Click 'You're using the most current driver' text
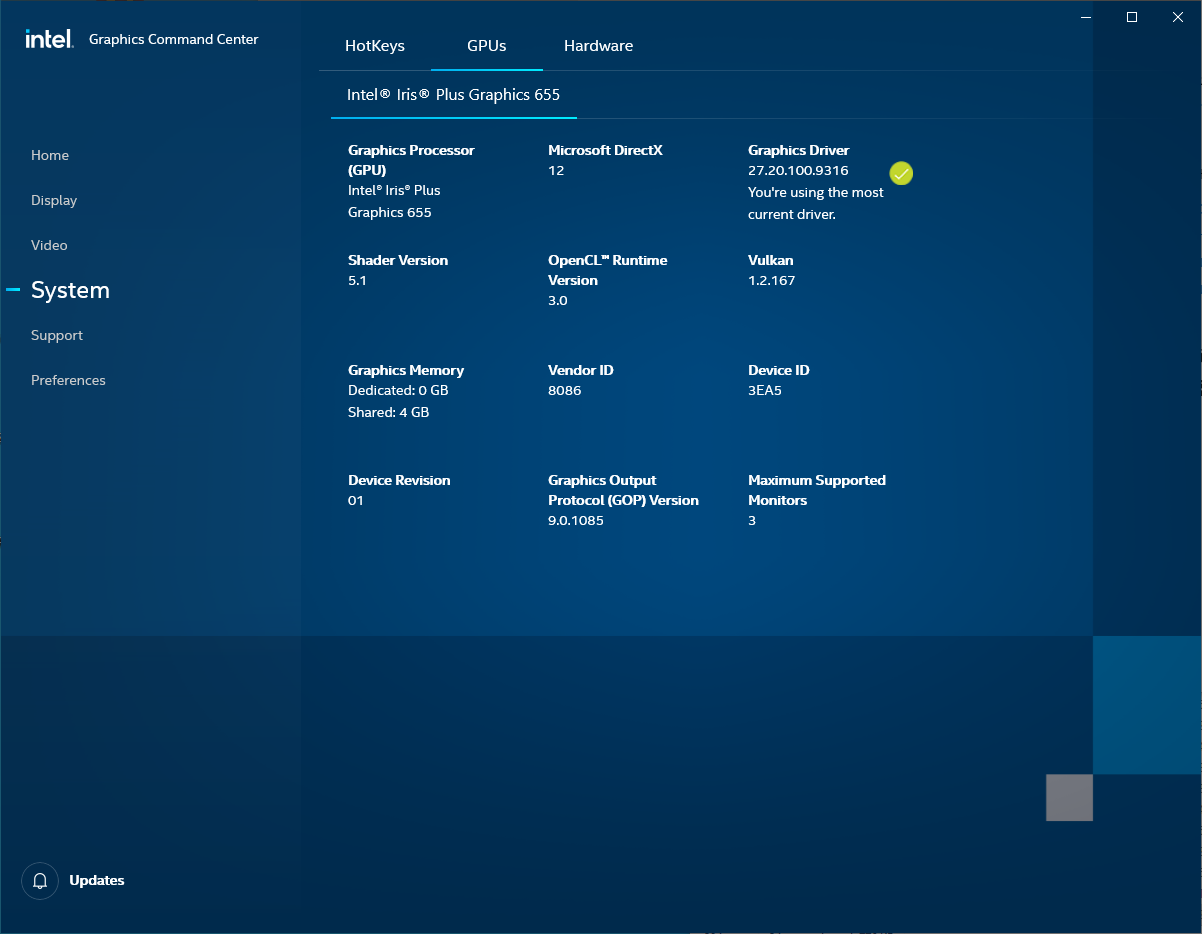This screenshot has height=934, width=1202. [816, 203]
